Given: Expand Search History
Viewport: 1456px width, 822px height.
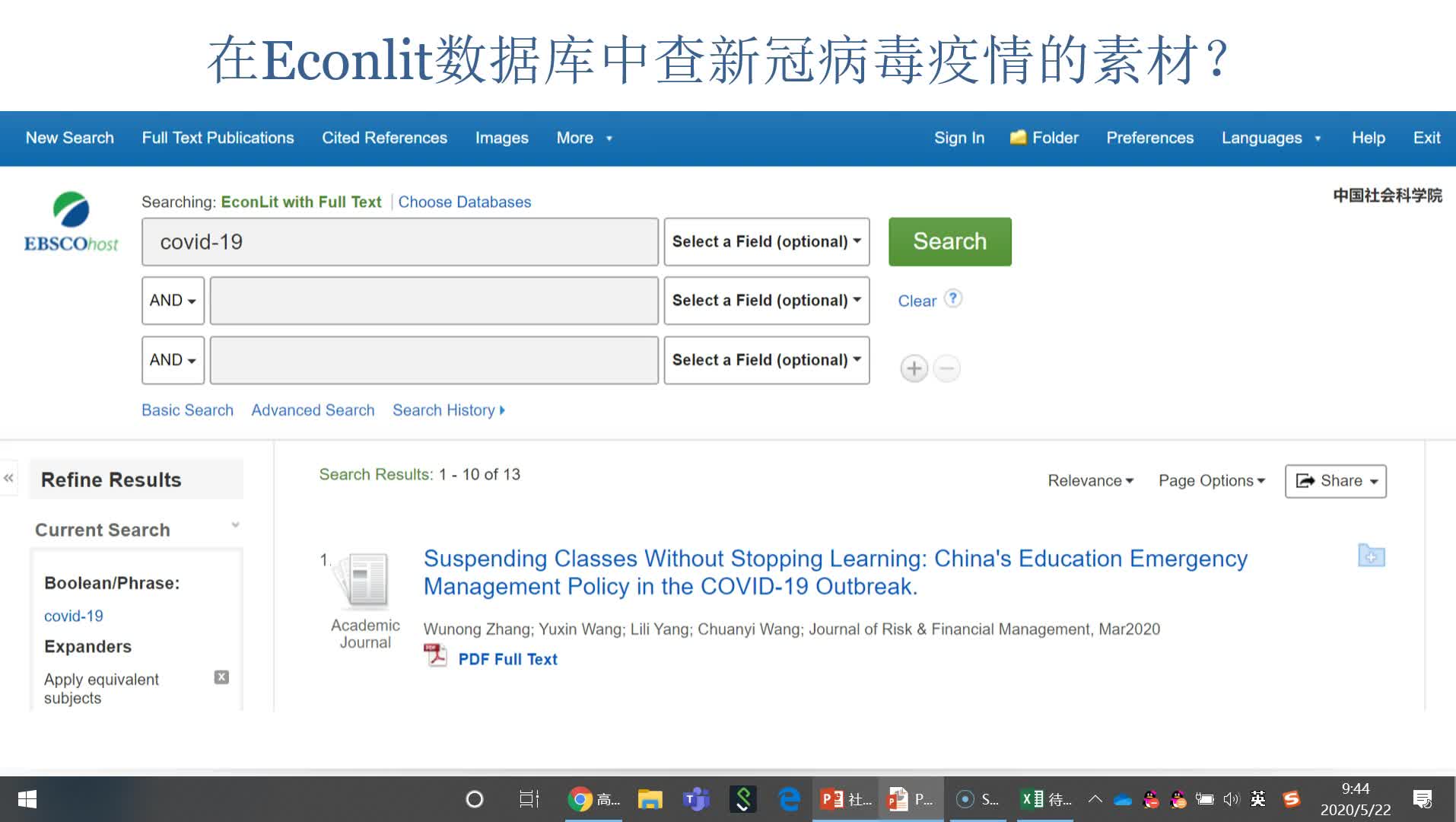Looking at the screenshot, I should [x=448, y=410].
